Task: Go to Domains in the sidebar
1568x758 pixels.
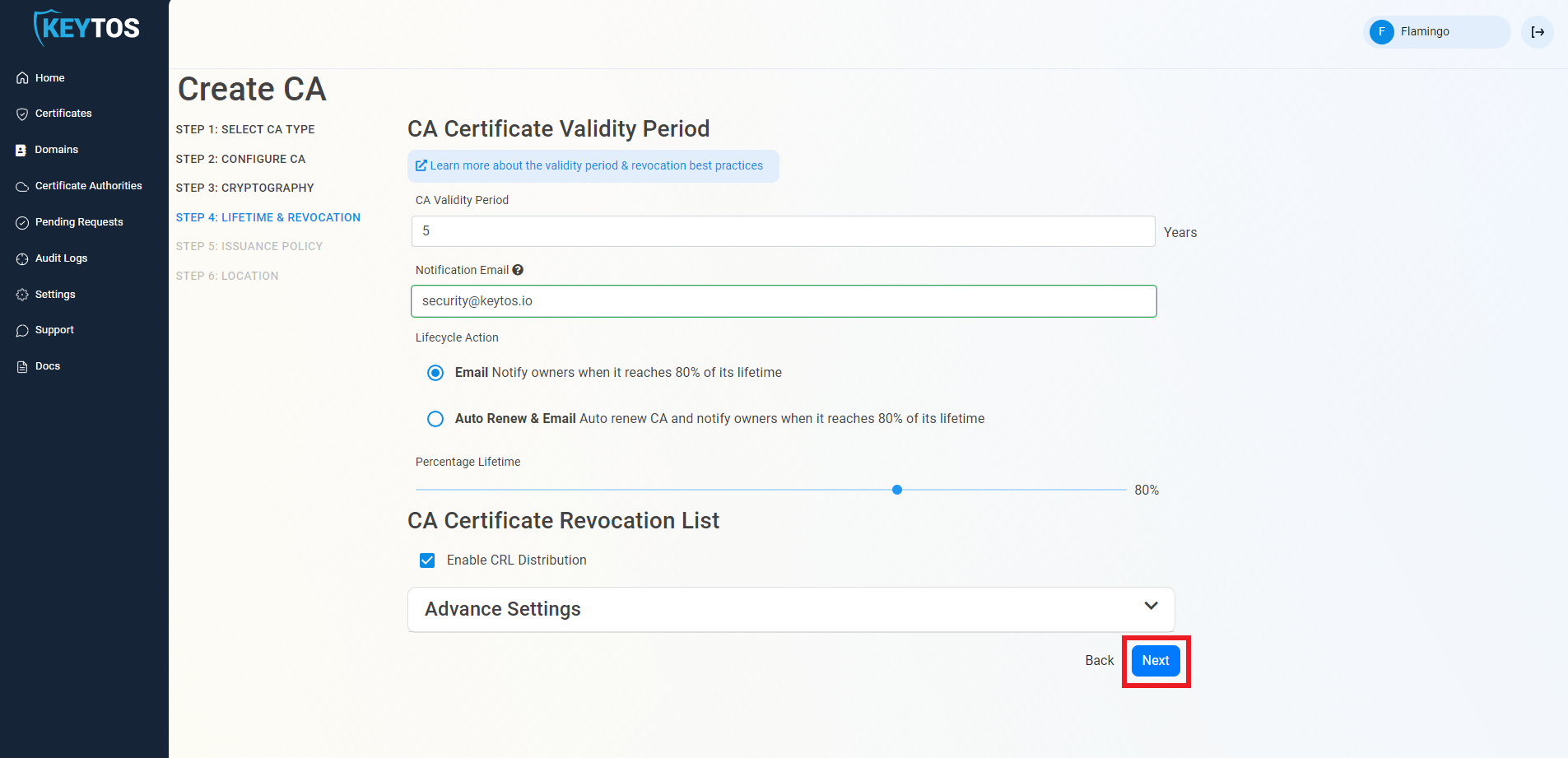Action: pyautogui.click(x=57, y=150)
